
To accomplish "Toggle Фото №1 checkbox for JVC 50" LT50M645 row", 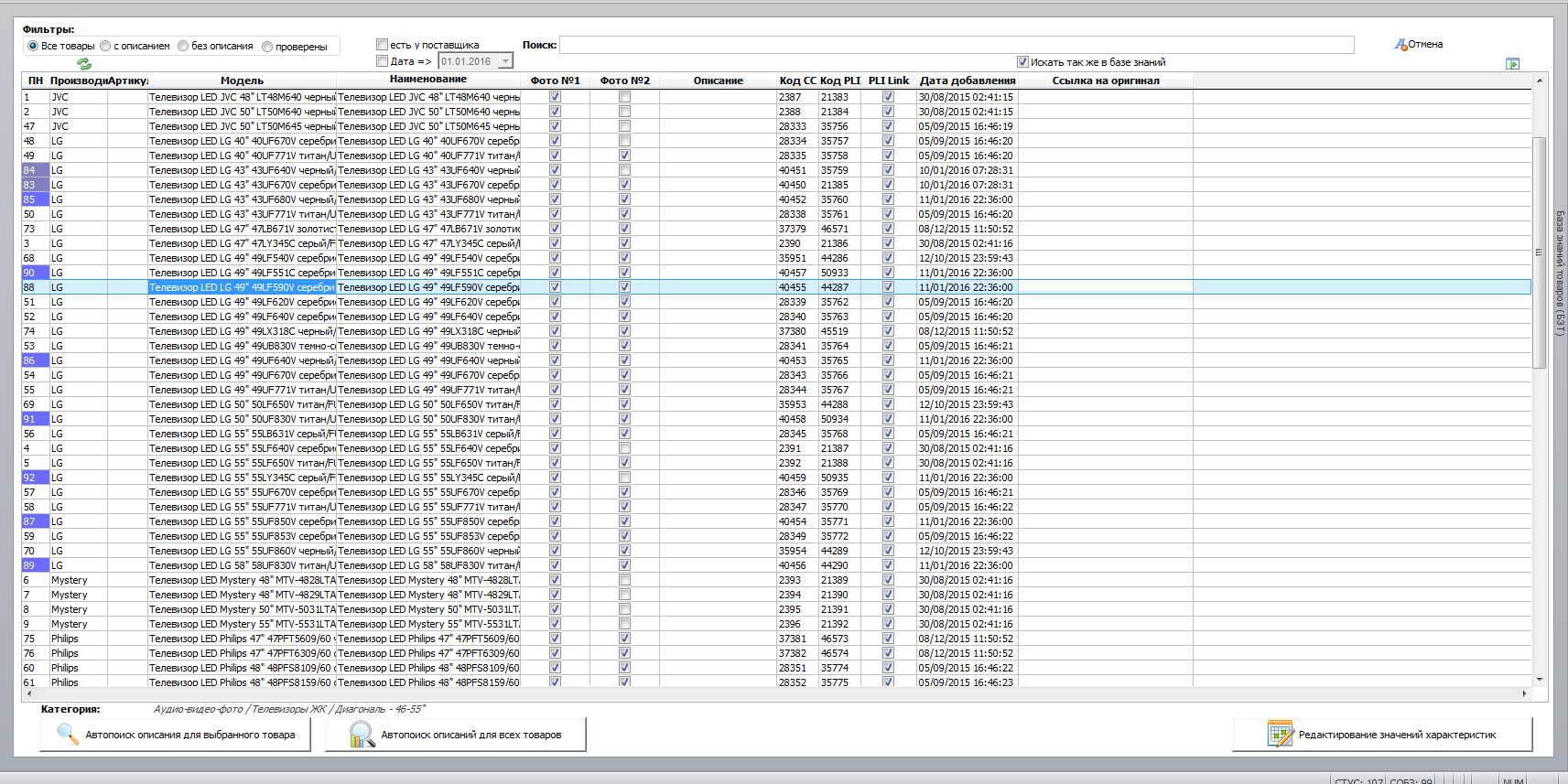I will click(555, 125).
